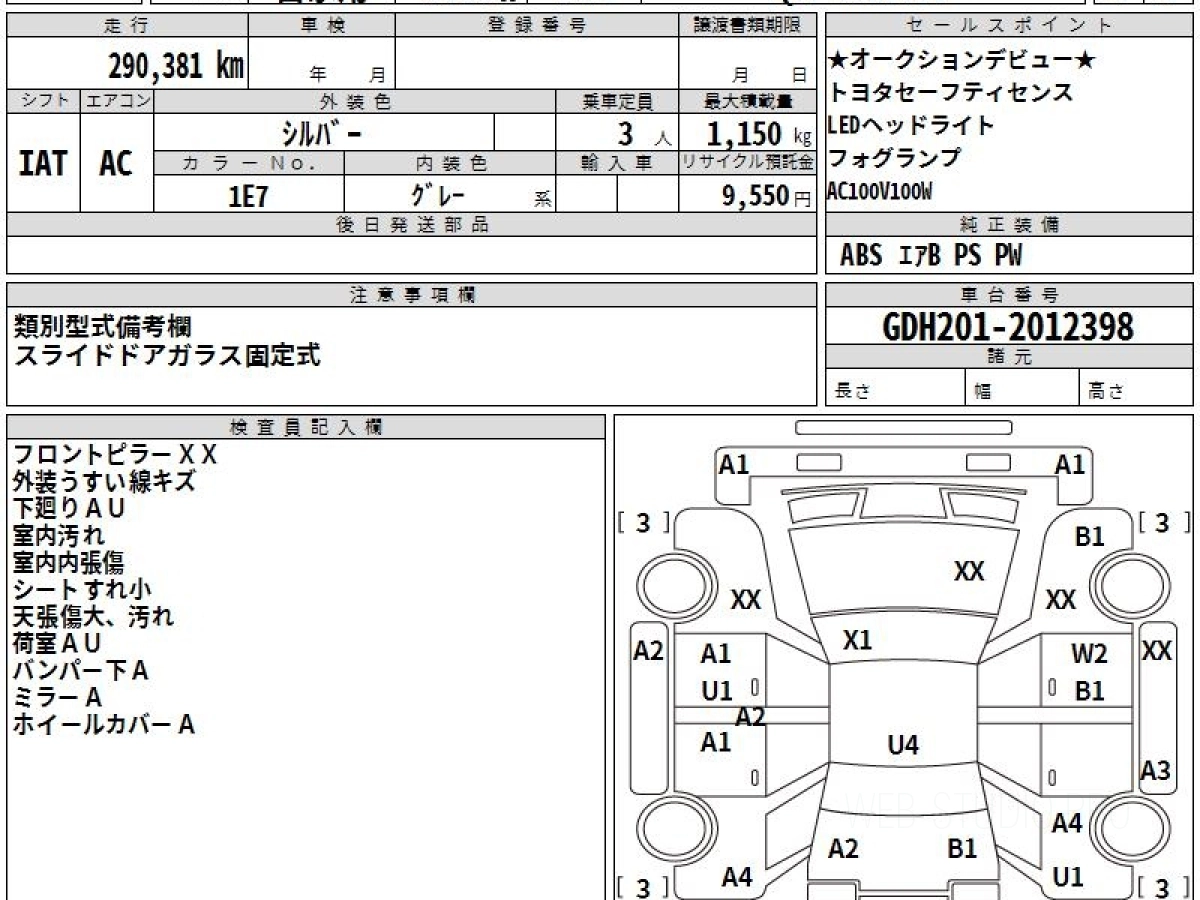Viewport: 1200px width, 900px height.
Task: Select the mileage value 290,381 km
Action: pyautogui.click(x=176, y=65)
